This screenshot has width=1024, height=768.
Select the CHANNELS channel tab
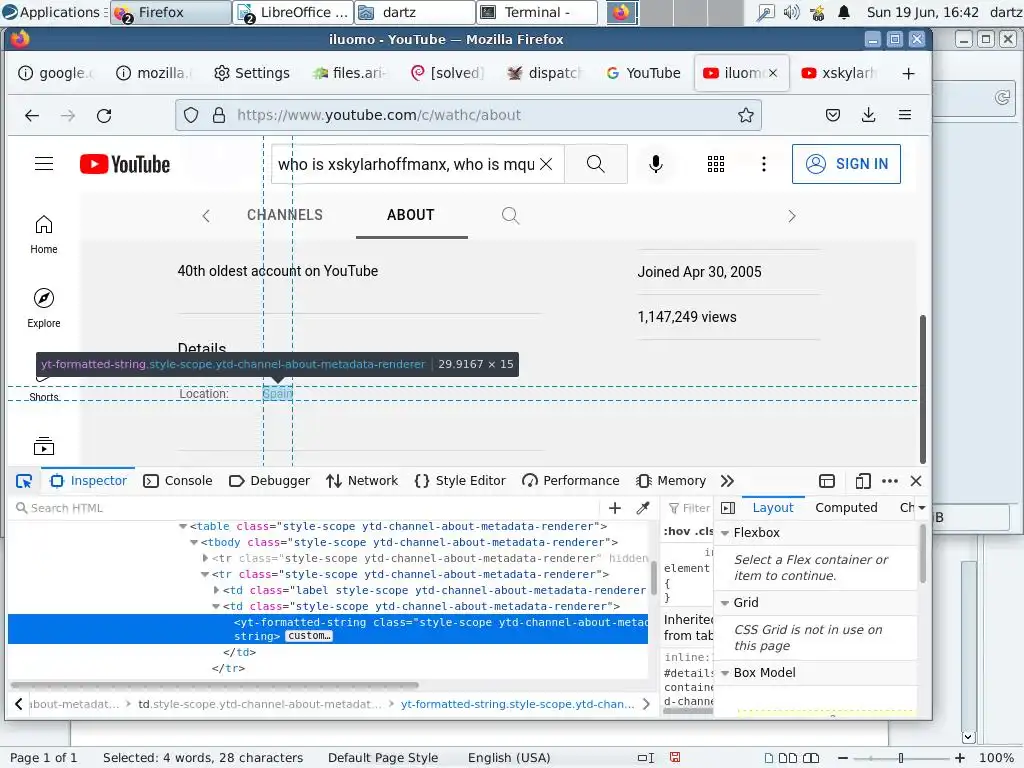pos(285,216)
